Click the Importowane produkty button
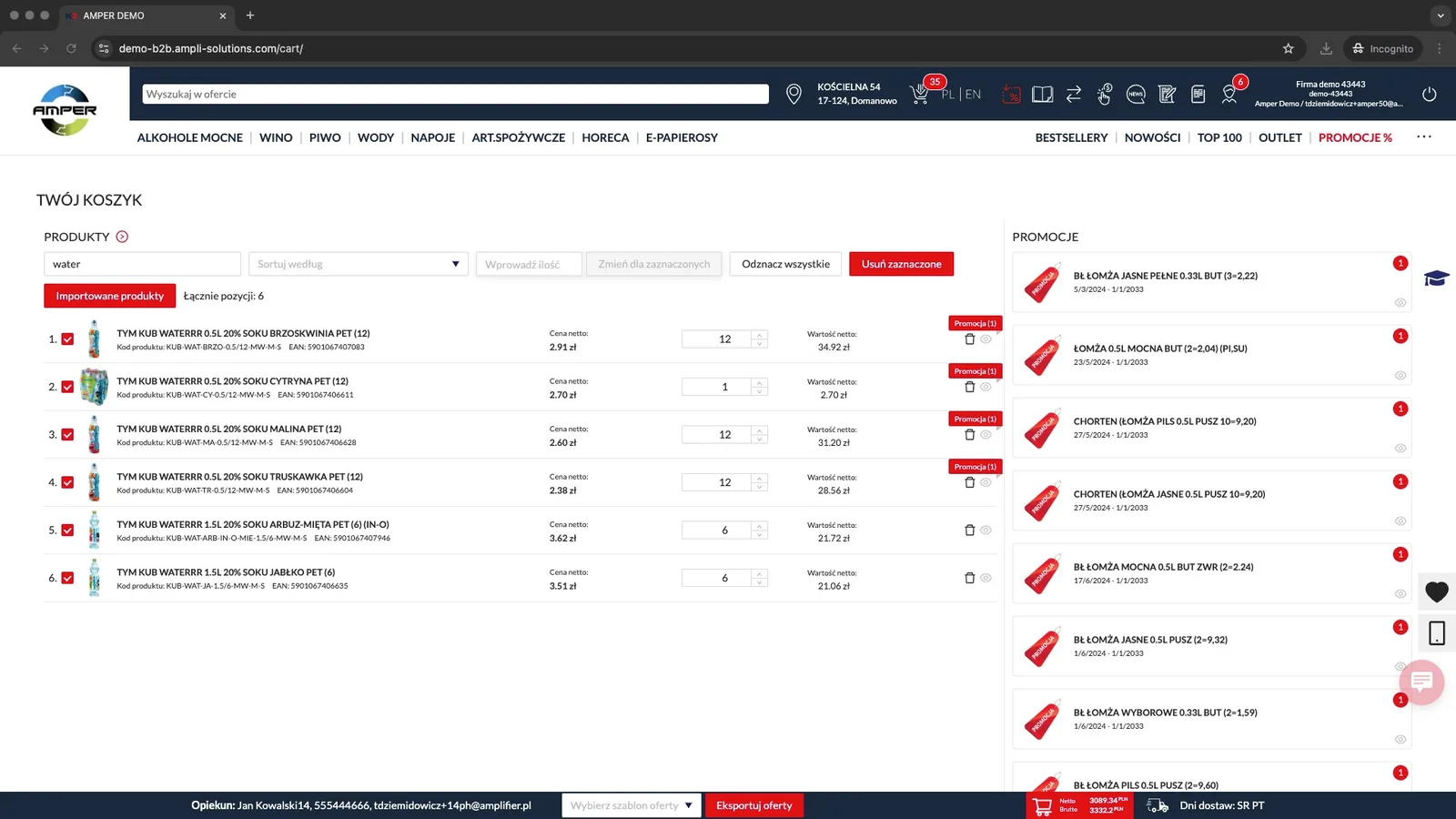The image size is (1456, 819). (109, 296)
